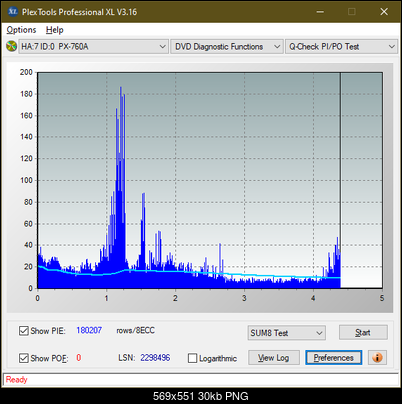Click the vertical end-of-scan line in graph
The height and width of the screenshot is (404, 402).
(340, 180)
